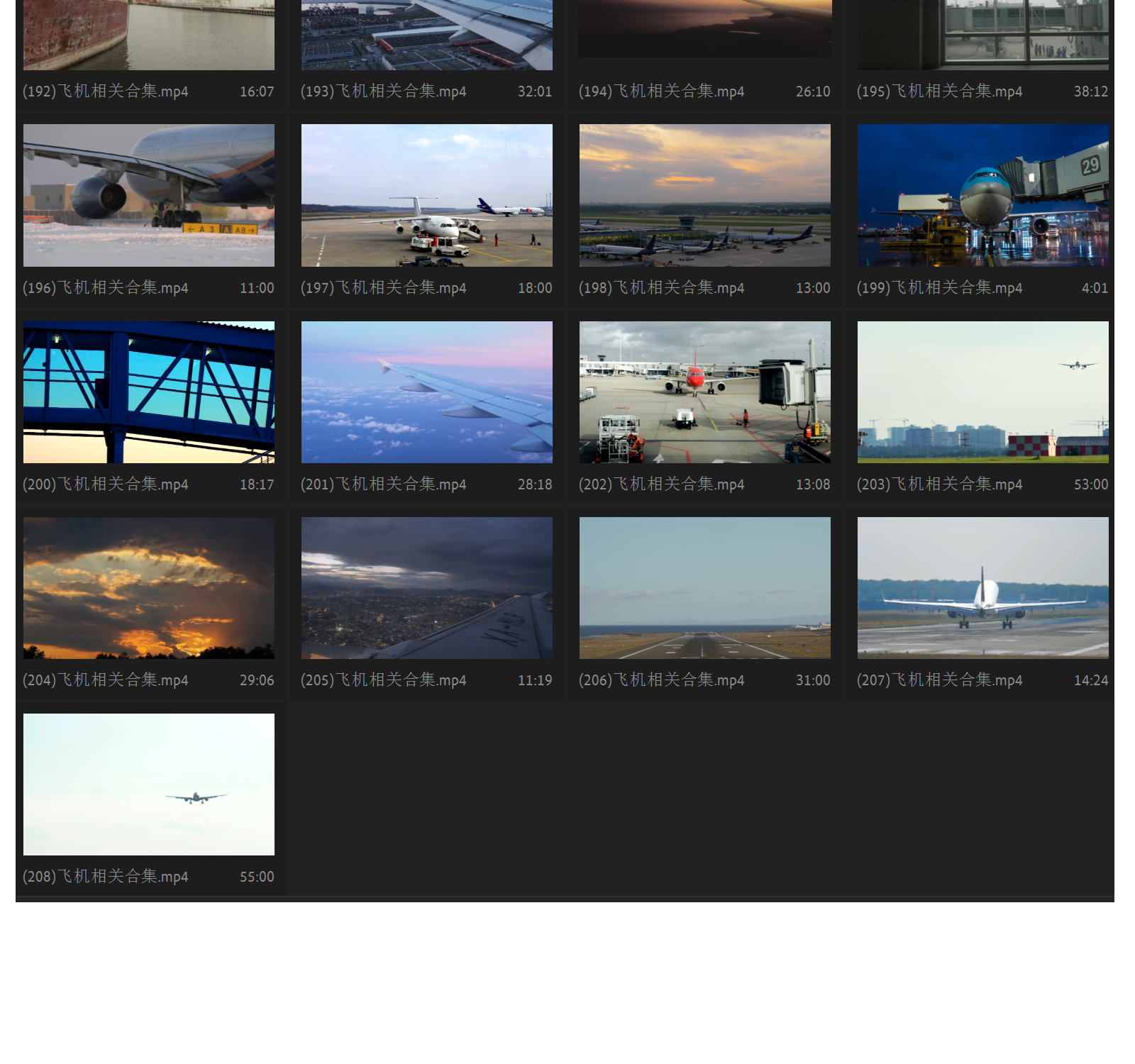Select clip (197) FedEx plane apron thumbnail
The height and width of the screenshot is (1064, 1135).
tap(427, 196)
